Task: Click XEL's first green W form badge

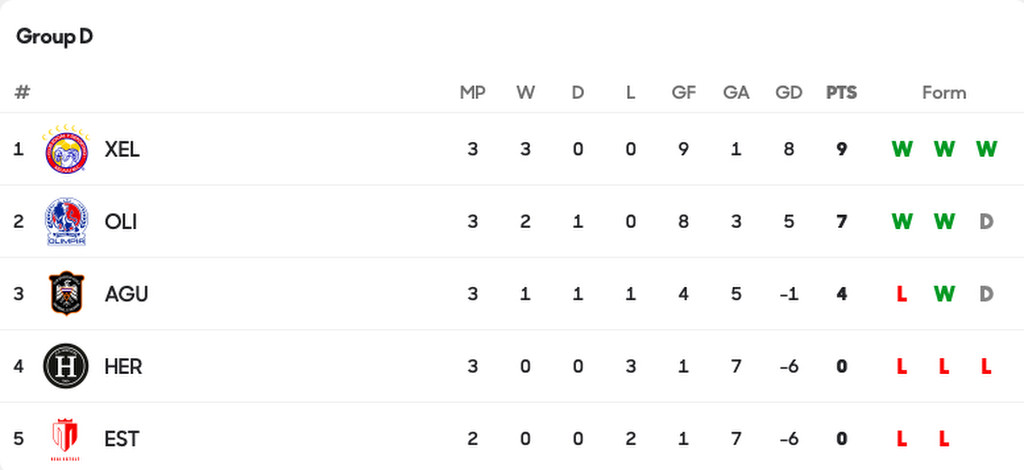Action: pyautogui.click(x=902, y=149)
